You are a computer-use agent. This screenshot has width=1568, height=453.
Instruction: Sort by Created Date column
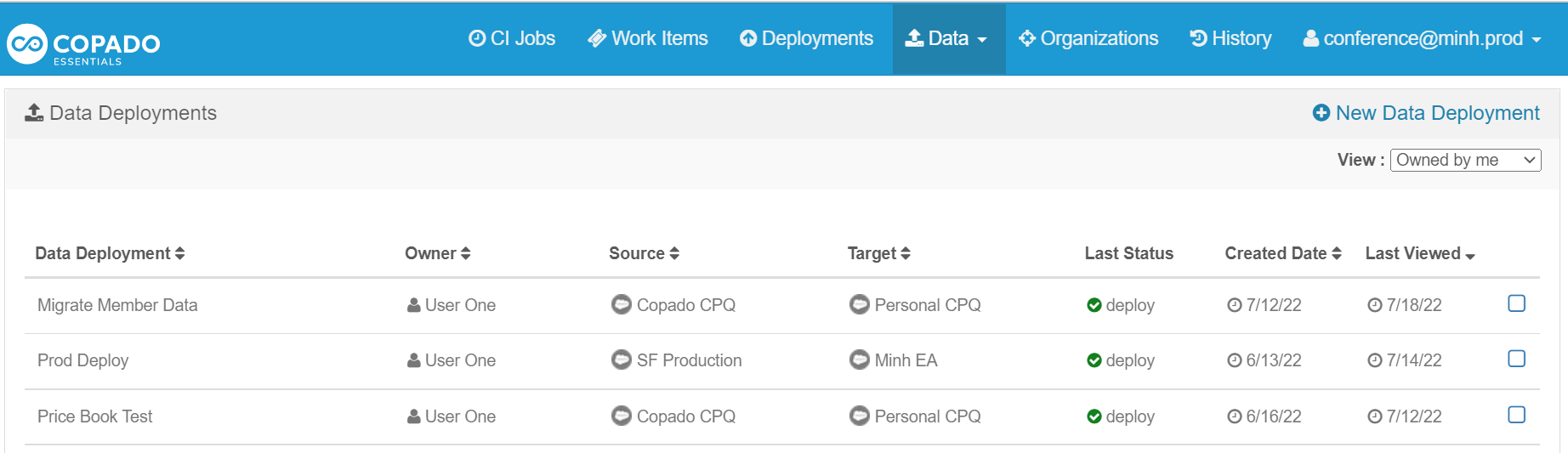[1283, 253]
